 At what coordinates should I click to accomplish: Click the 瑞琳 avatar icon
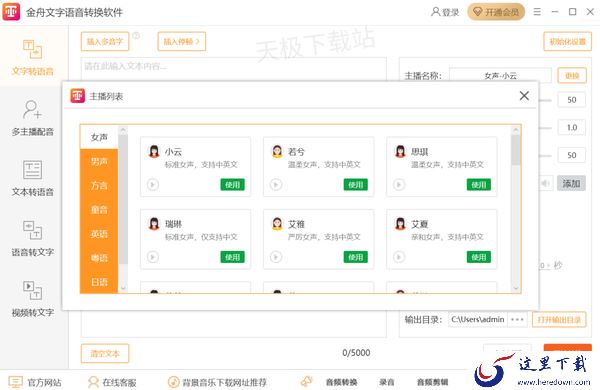154,224
